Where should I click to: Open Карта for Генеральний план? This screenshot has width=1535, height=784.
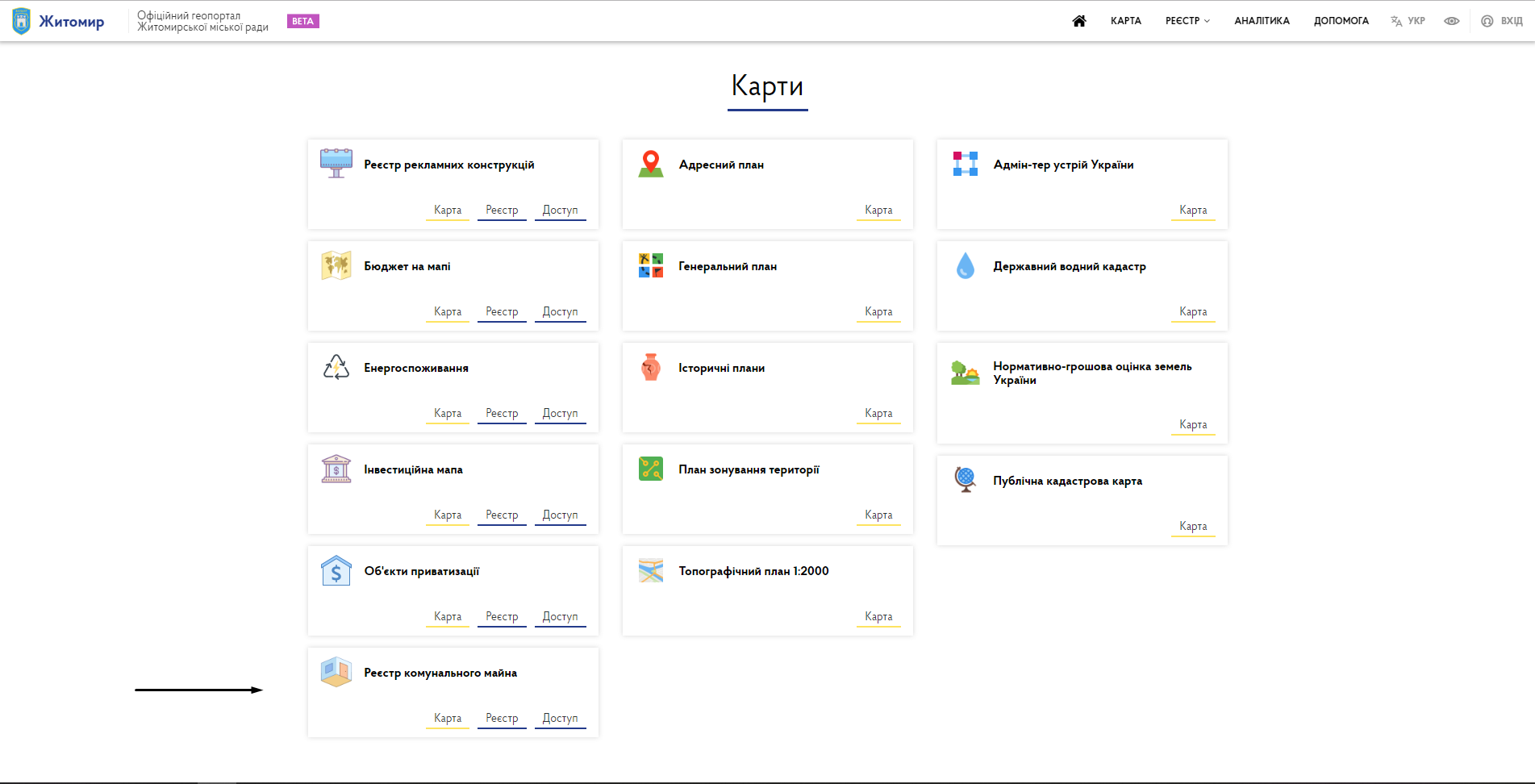click(878, 312)
